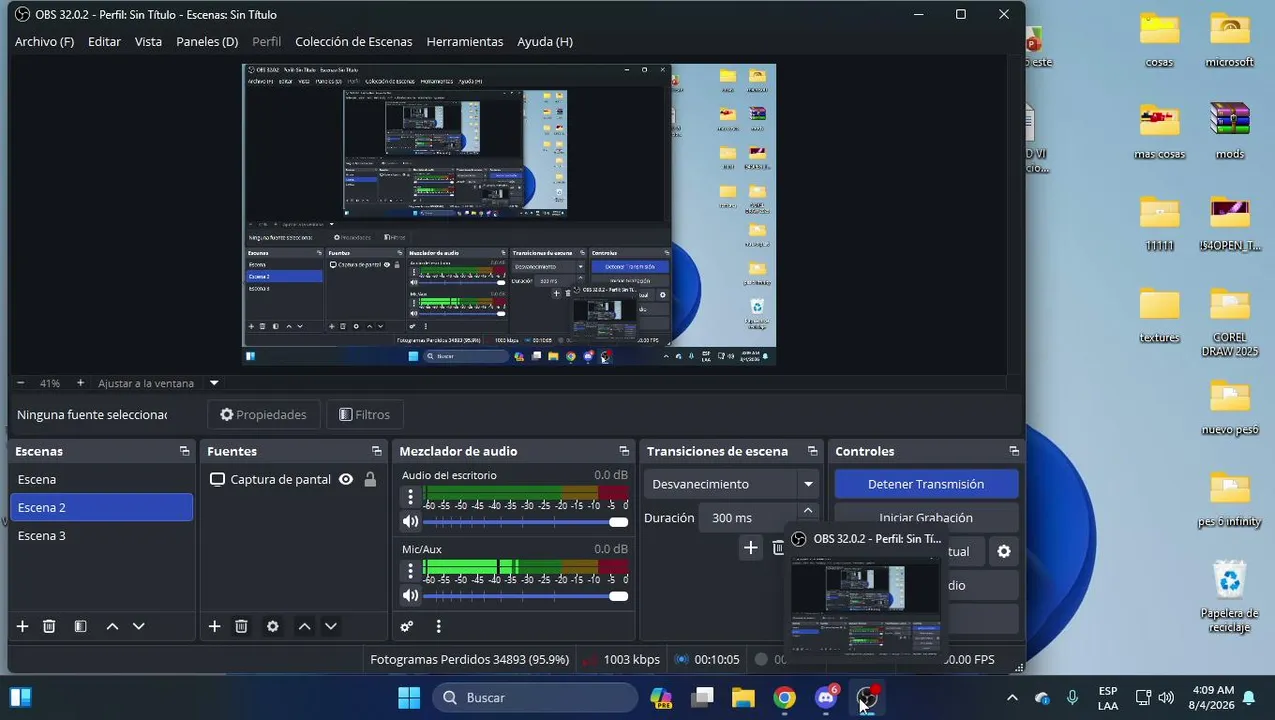
Task: Pop out the Escenas dock panel
Action: coord(184,451)
